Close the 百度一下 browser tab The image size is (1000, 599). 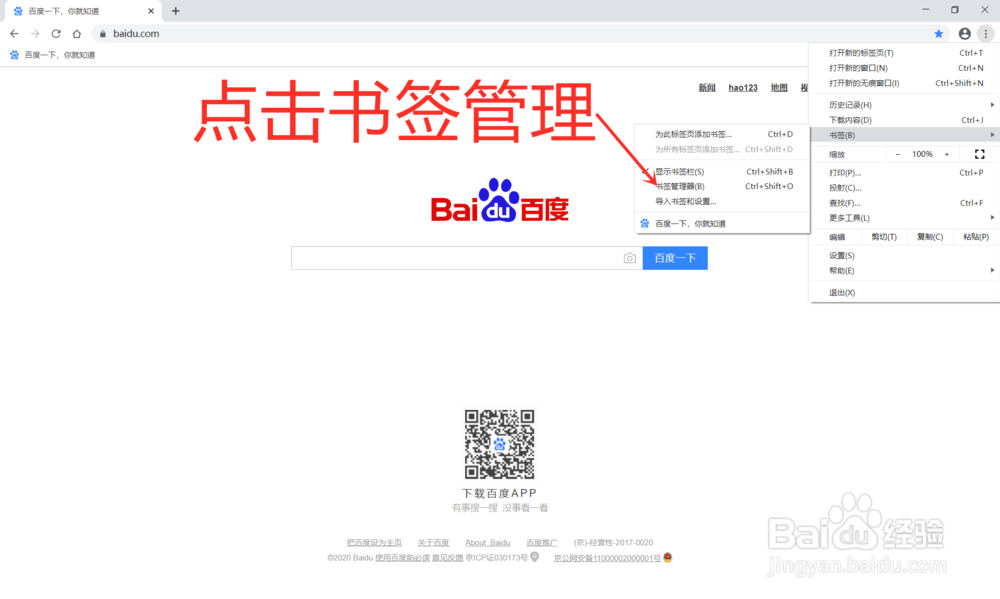pos(151,11)
